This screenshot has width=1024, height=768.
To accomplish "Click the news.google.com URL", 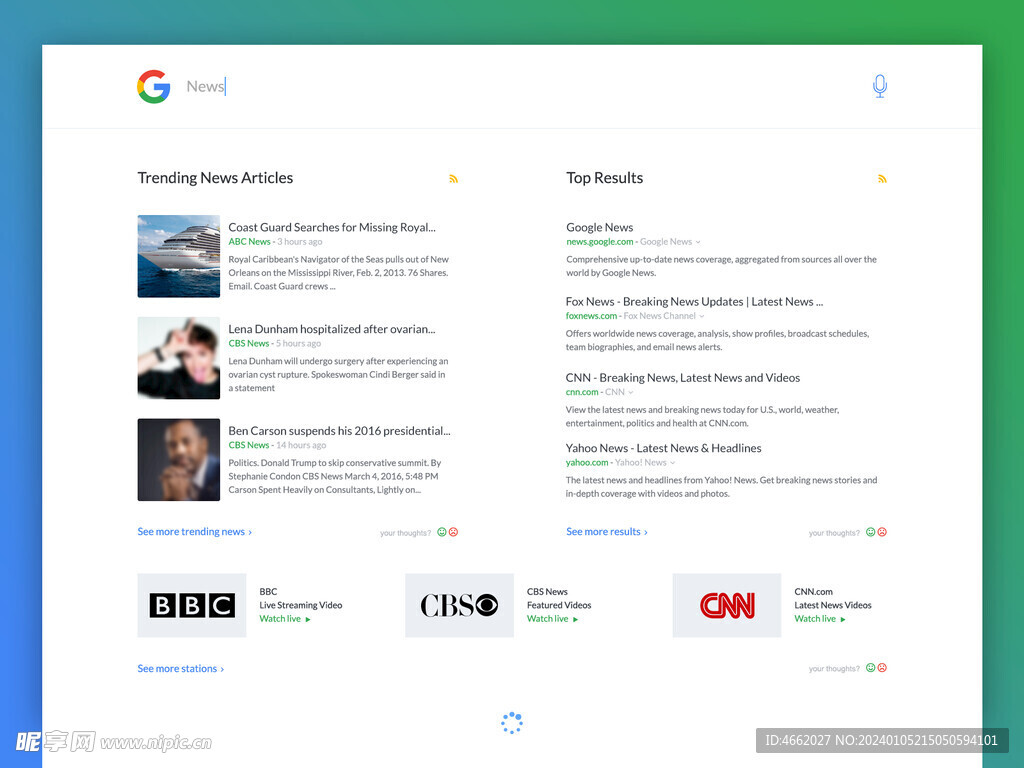I will click(600, 242).
